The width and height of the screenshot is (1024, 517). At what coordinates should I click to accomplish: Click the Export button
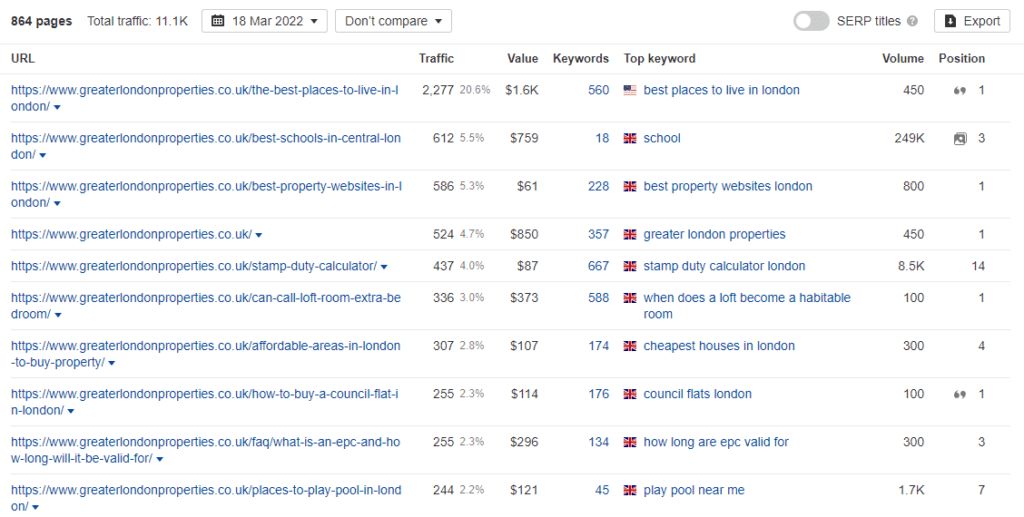972,21
